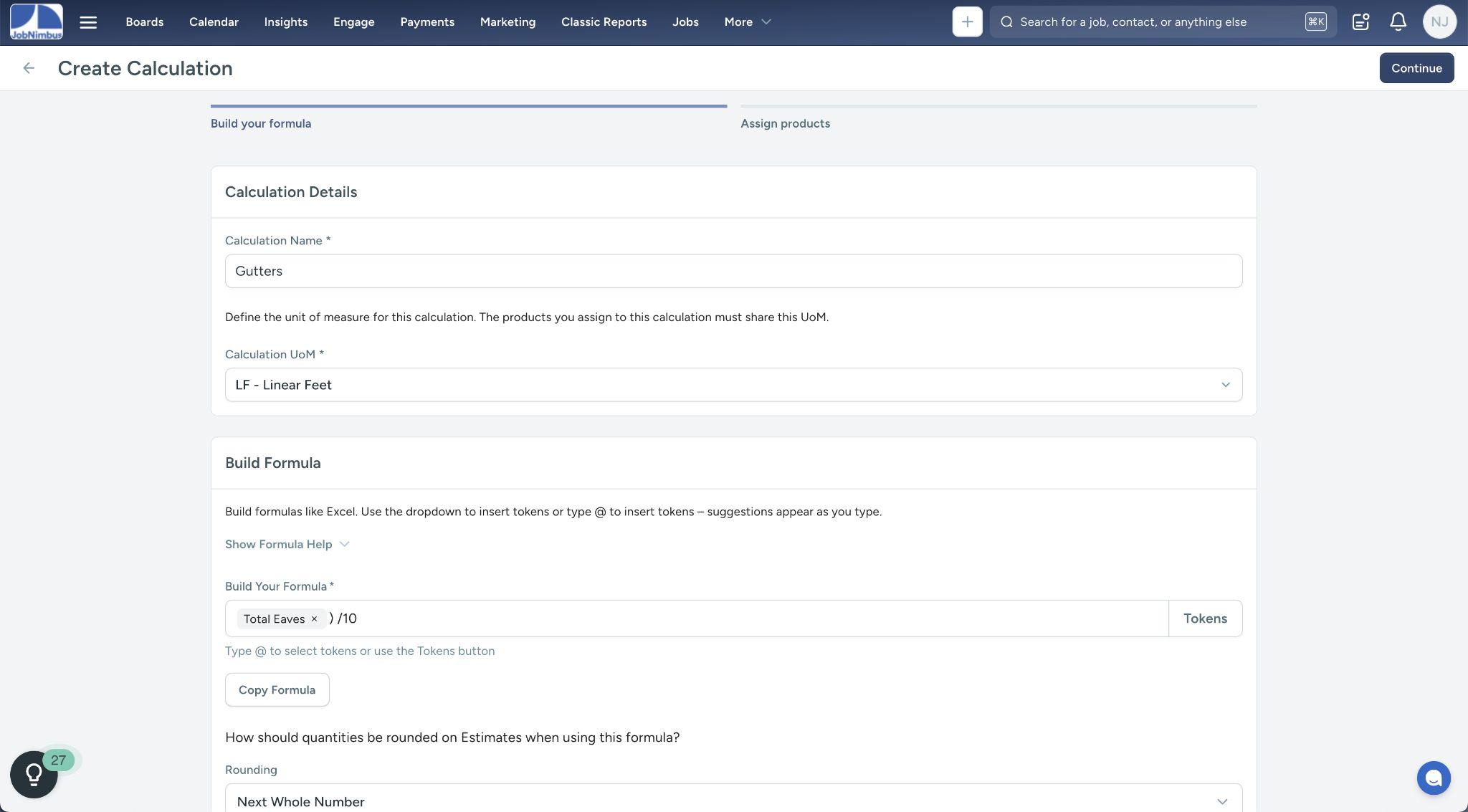1468x812 pixels.
Task: Open the NJ user avatar menu
Action: pyautogui.click(x=1439, y=22)
